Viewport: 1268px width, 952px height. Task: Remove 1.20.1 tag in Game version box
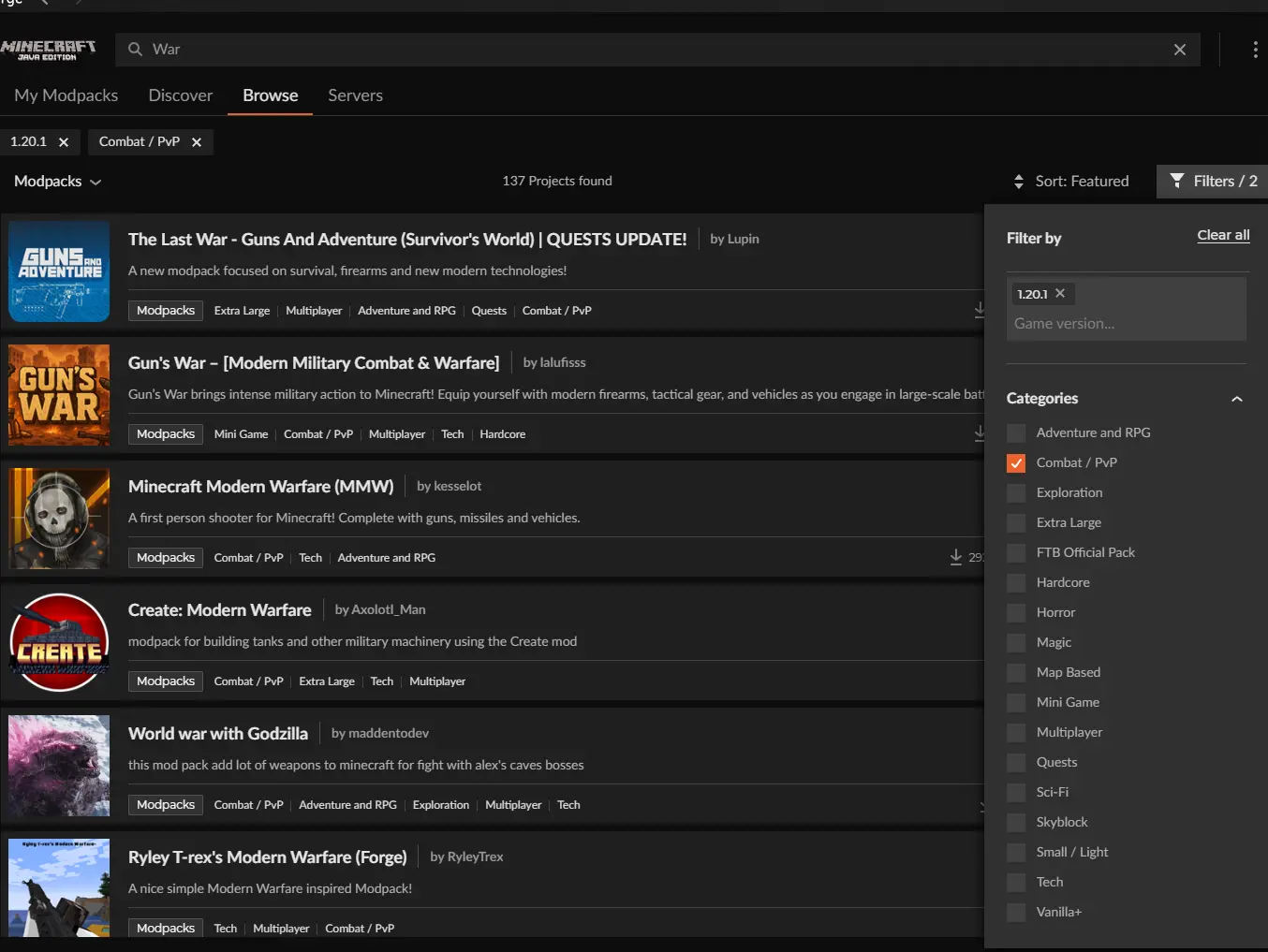(x=1060, y=293)
